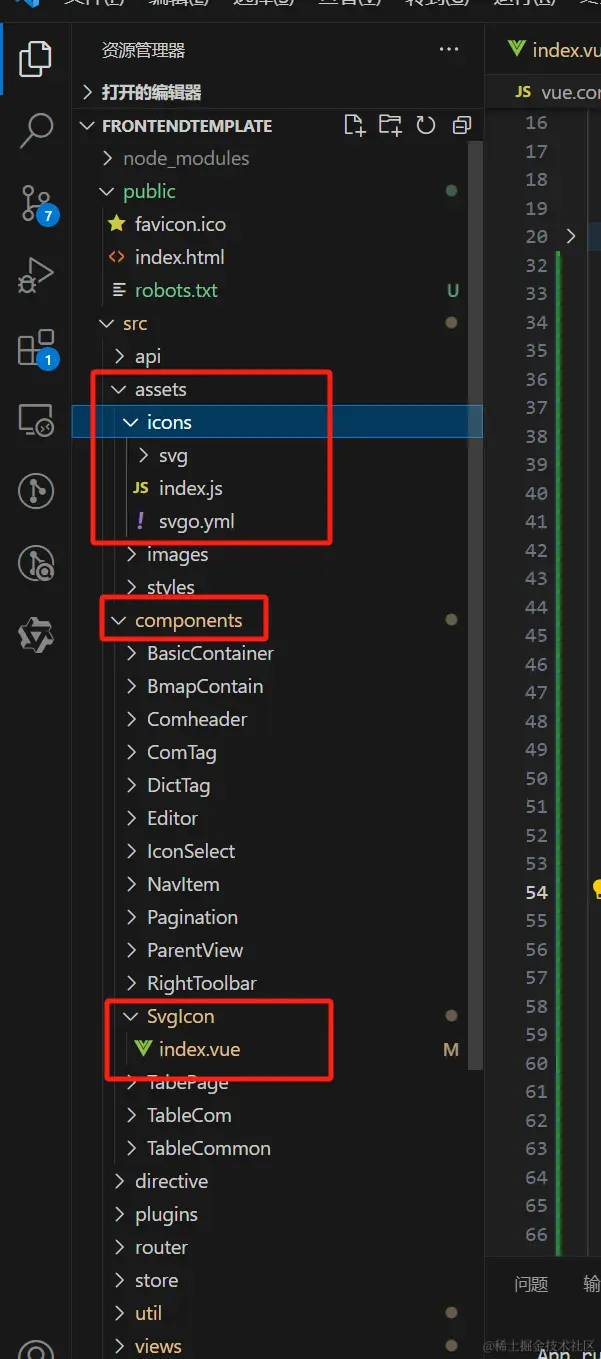Open the Explorer view in activity bar

pos(35,58)
